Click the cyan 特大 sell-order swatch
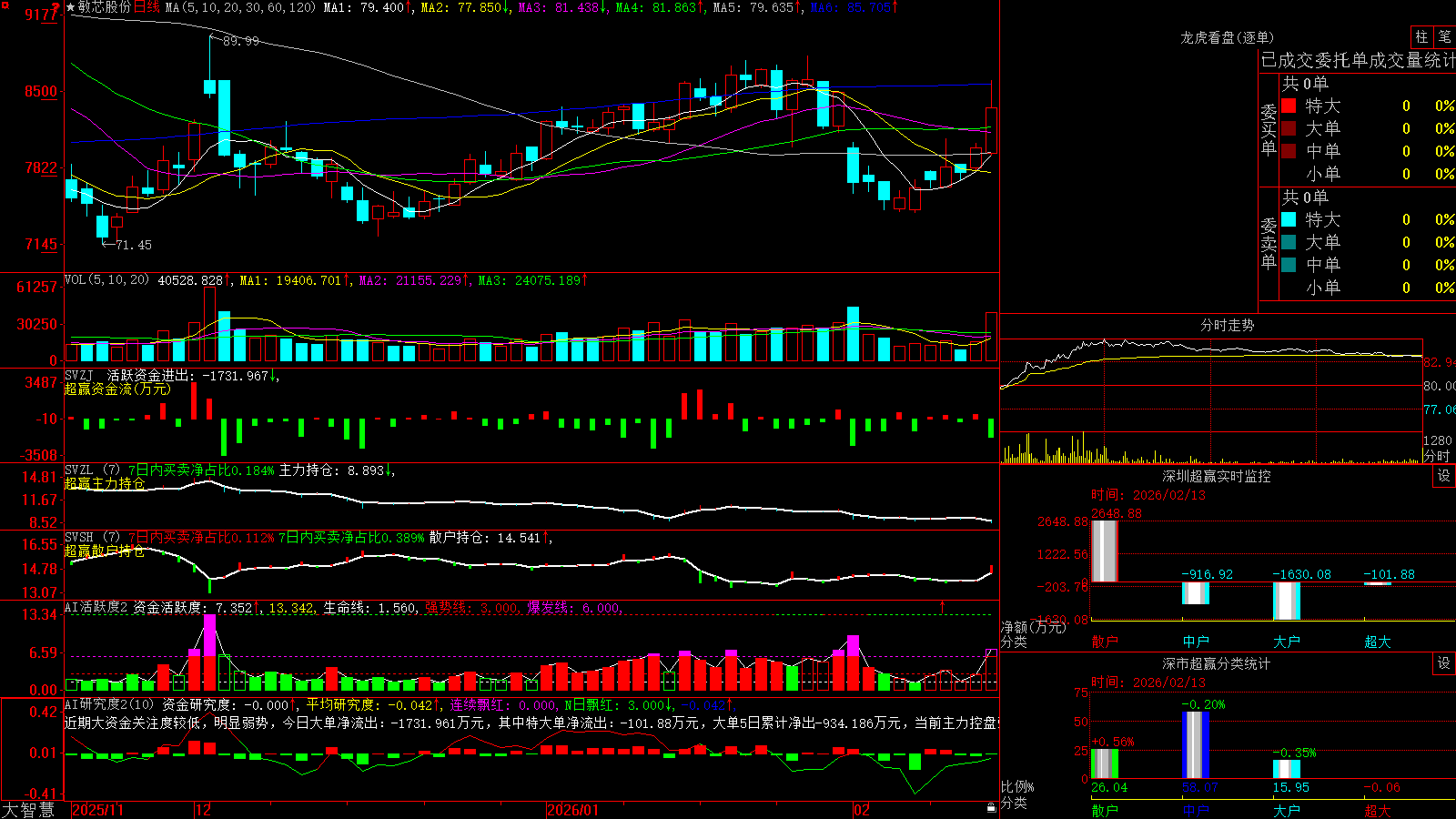 [1289, 219]
